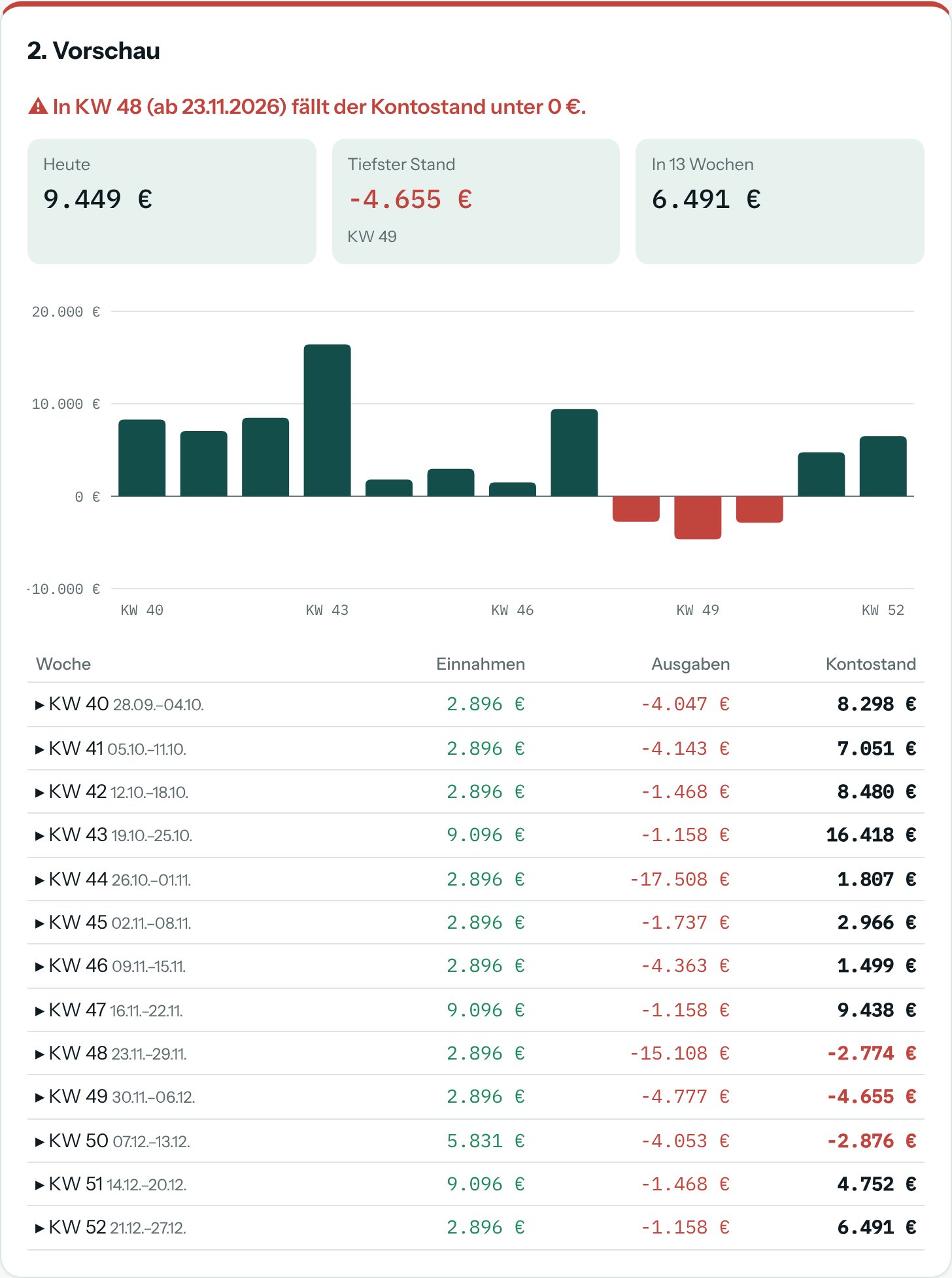Expand the KW 42 week row
Image resolution: width=952 pixels, height=1278 pixels.
point(475,792)
